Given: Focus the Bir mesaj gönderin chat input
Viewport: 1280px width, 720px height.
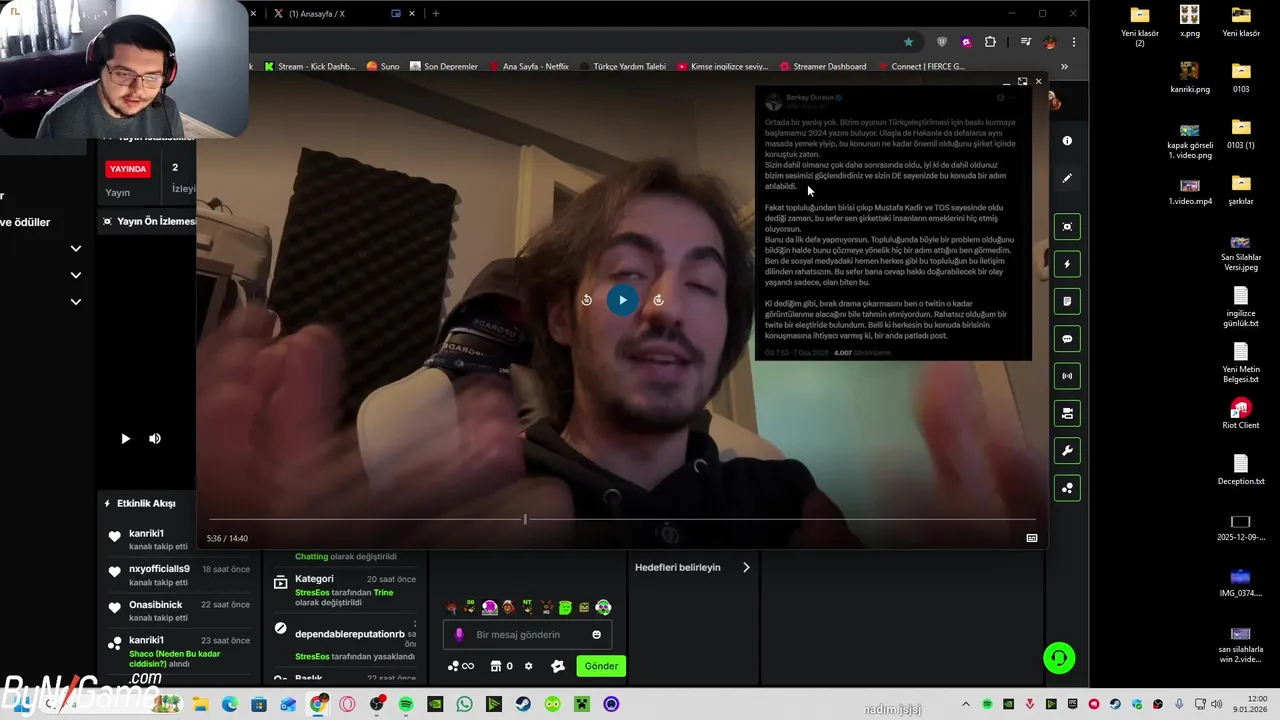Looking at the screenshot, I should point(528,635).
